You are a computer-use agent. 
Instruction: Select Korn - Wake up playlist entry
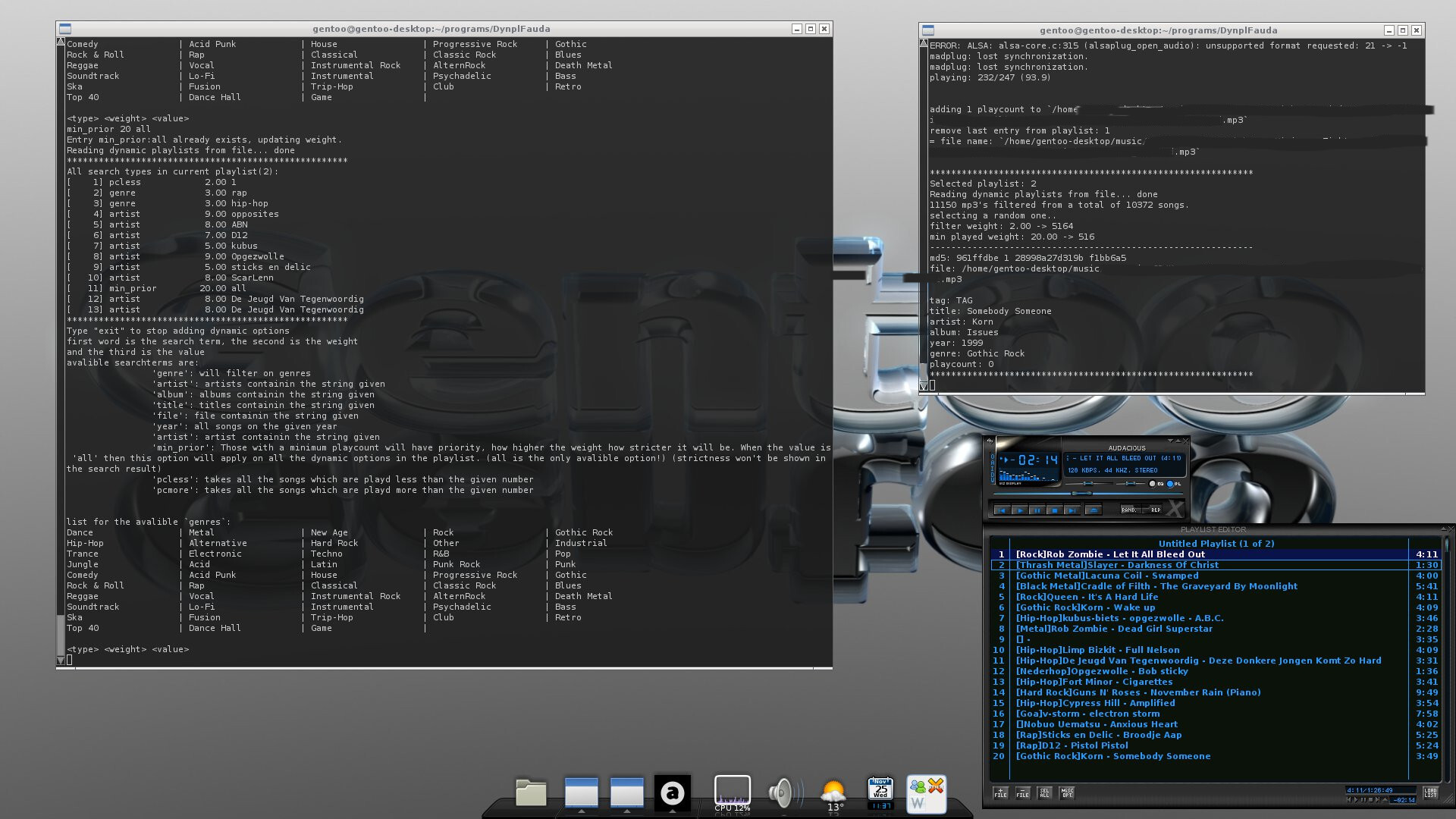click(x=1085, y=607)
